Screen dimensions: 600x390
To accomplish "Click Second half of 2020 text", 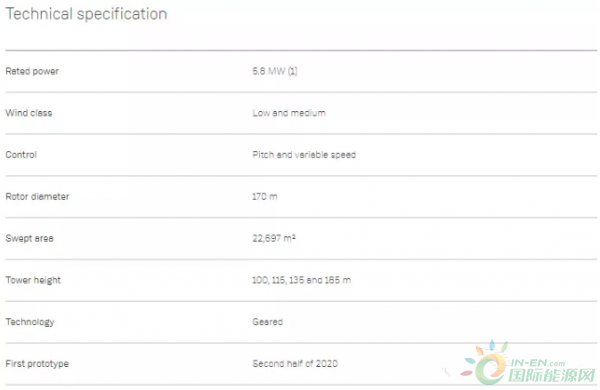I will point(295,364).
